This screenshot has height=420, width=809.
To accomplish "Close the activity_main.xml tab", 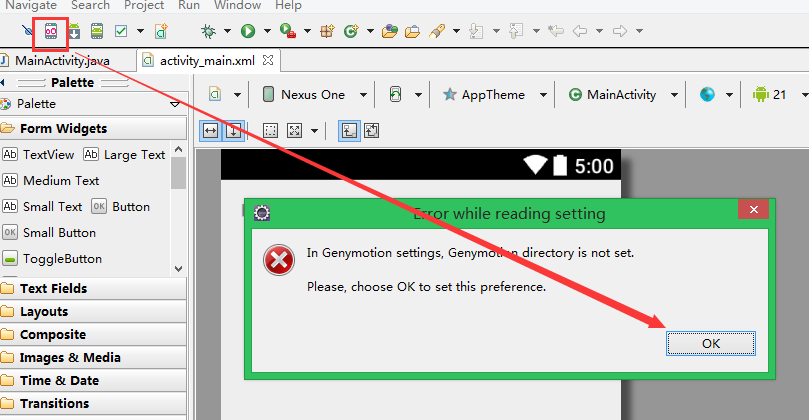I will click(268, 60).
